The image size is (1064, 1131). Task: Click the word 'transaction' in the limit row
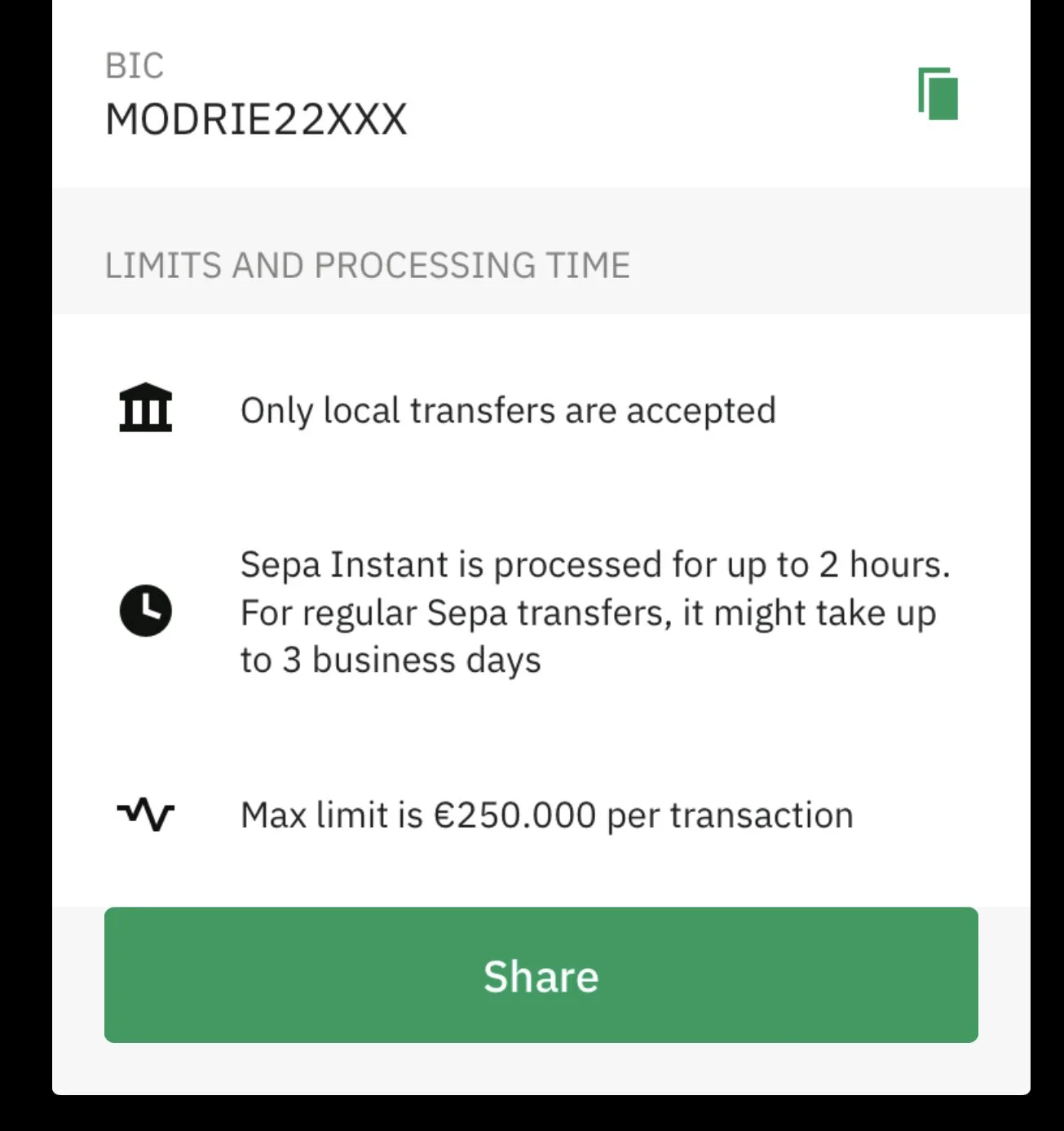[x=762, y=815]
